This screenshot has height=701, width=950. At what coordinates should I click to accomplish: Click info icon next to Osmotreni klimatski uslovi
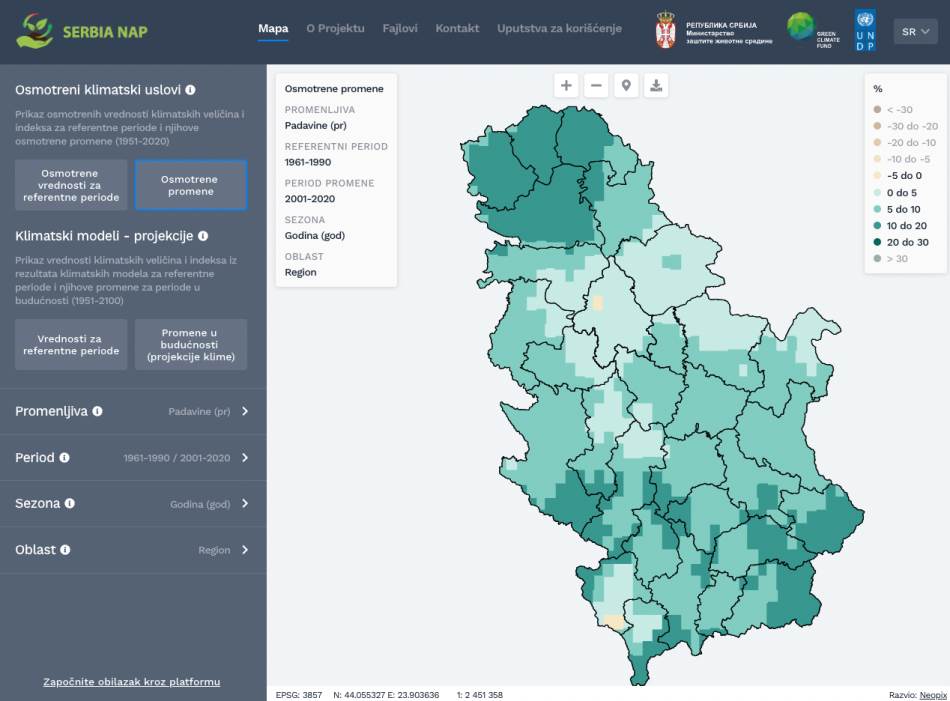pos(190,90)
